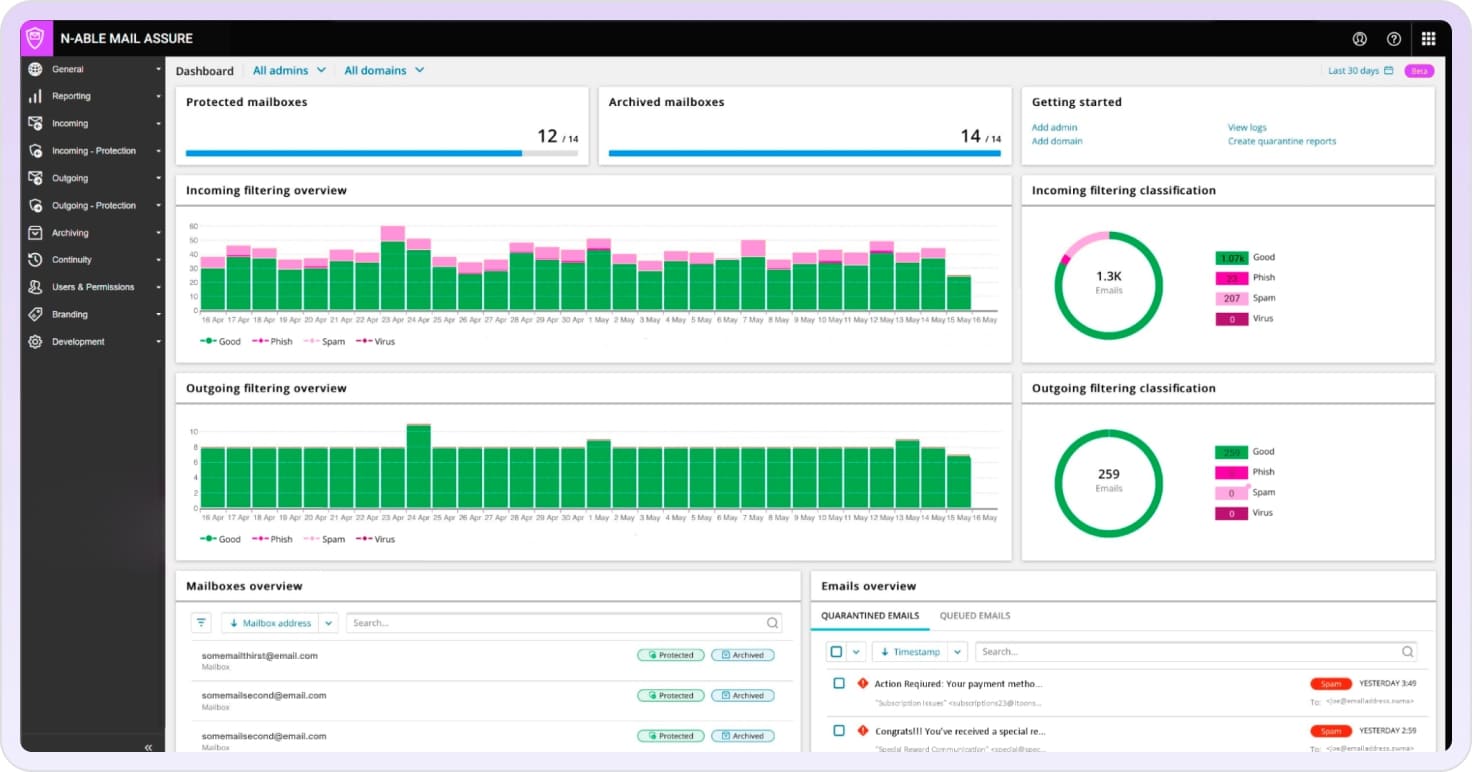
Task: Collapse the sidebar with double-chevron icon
Action: tap(148, 747)
